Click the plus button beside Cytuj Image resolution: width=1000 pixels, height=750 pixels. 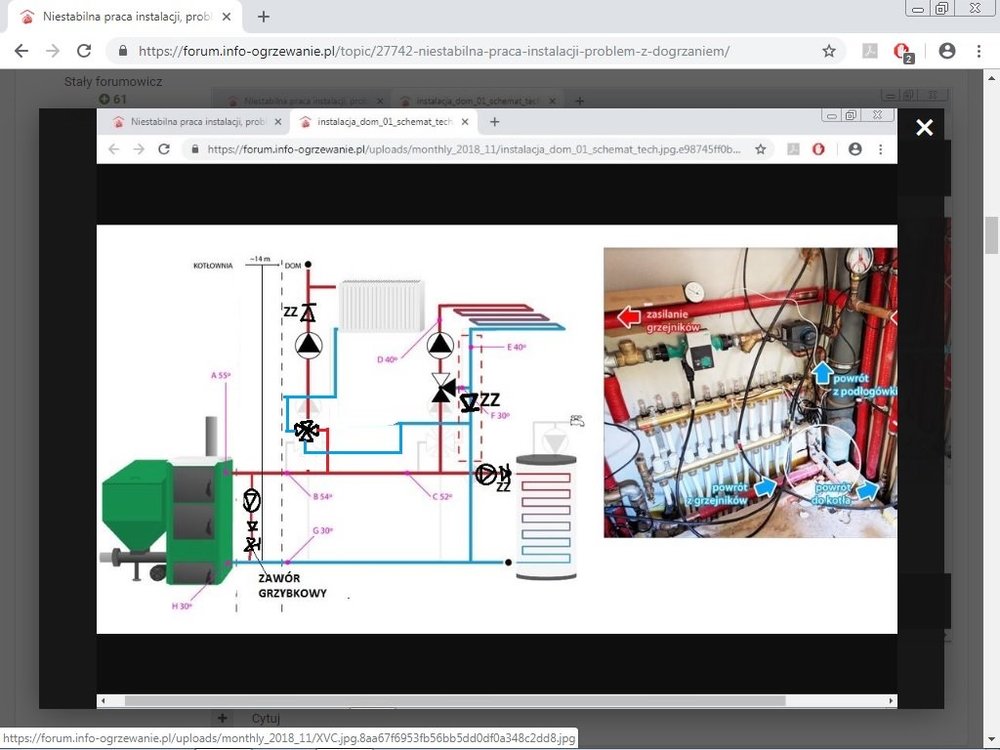(222, 718)
